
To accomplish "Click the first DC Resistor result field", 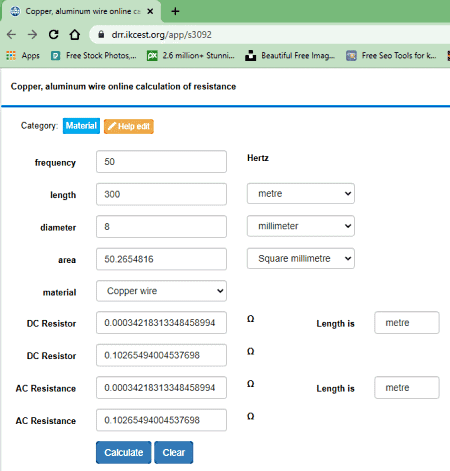I will 161,323.
